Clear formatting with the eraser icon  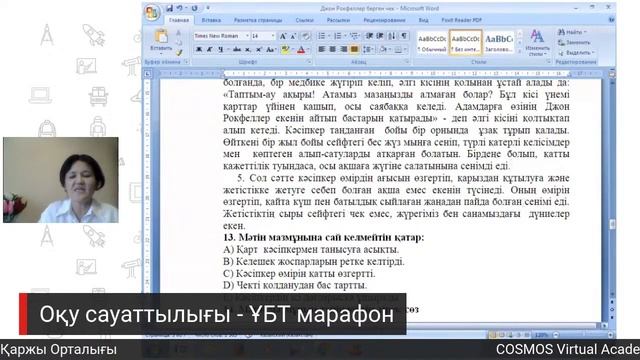305,36
